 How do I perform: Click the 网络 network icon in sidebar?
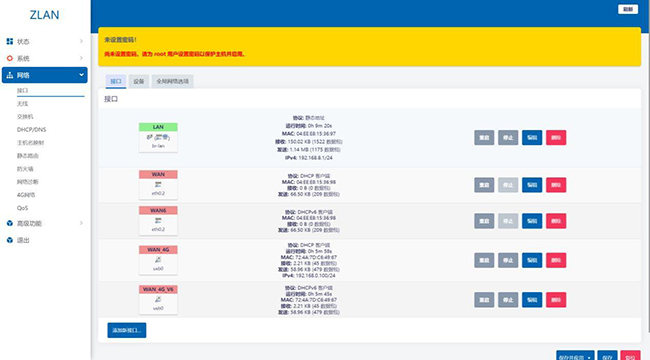point(10,75)
